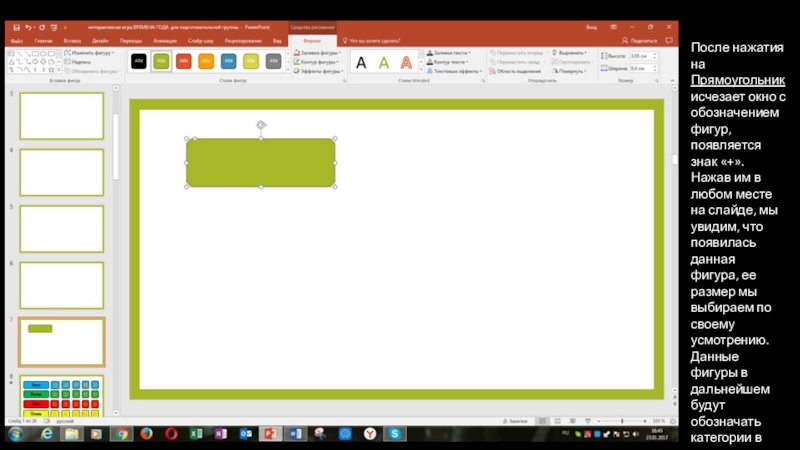Click the Поделиться share button

click(x=640, y=41)
